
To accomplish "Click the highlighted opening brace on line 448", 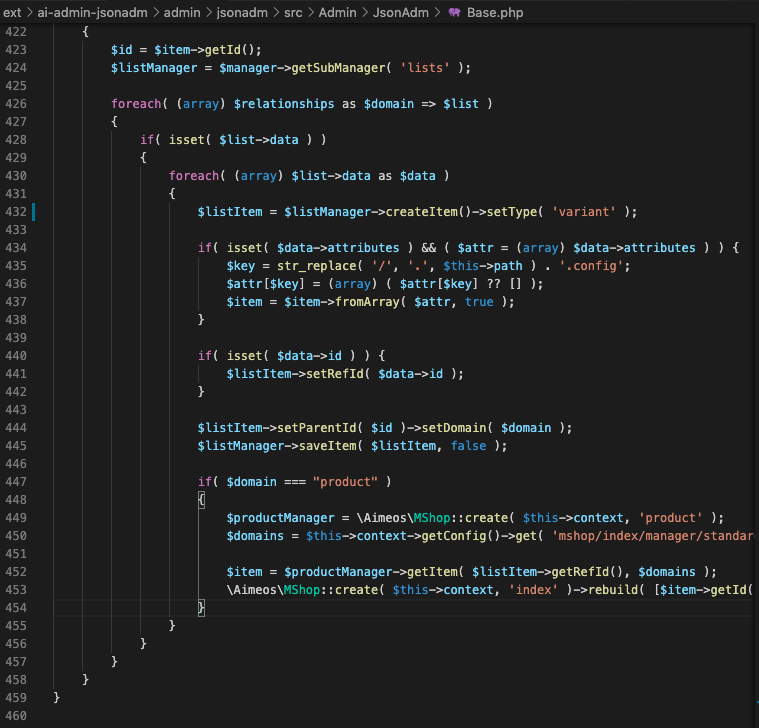I will point(201,500).
